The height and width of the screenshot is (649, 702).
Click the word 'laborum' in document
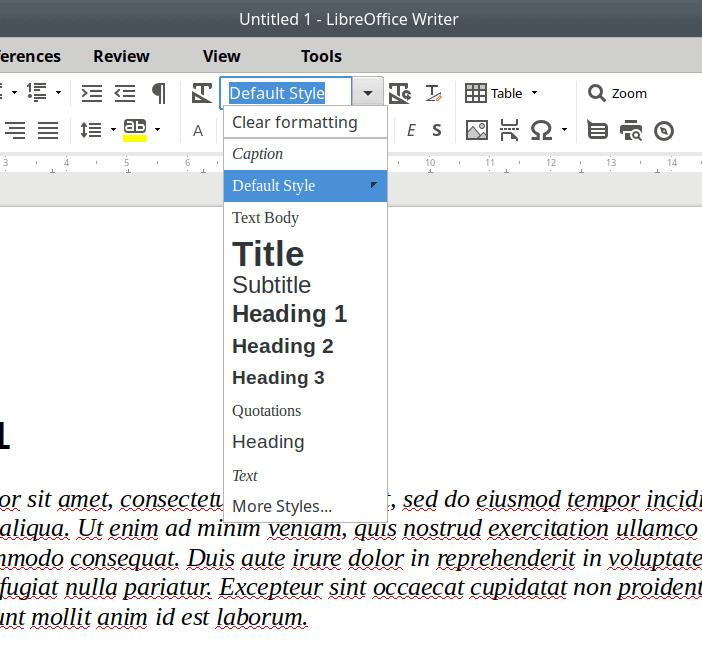pyautogui.click(x=262, y=618)
